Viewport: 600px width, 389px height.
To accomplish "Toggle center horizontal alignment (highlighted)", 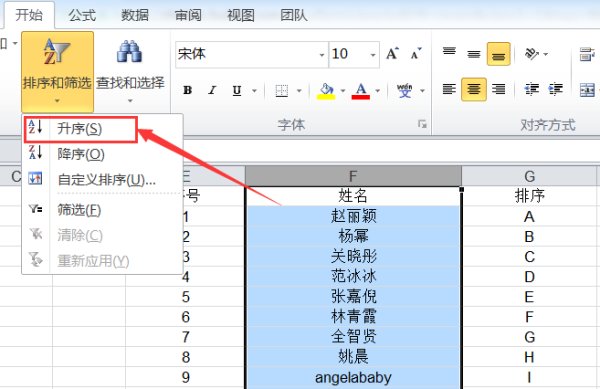I will [x=474, y=90].
